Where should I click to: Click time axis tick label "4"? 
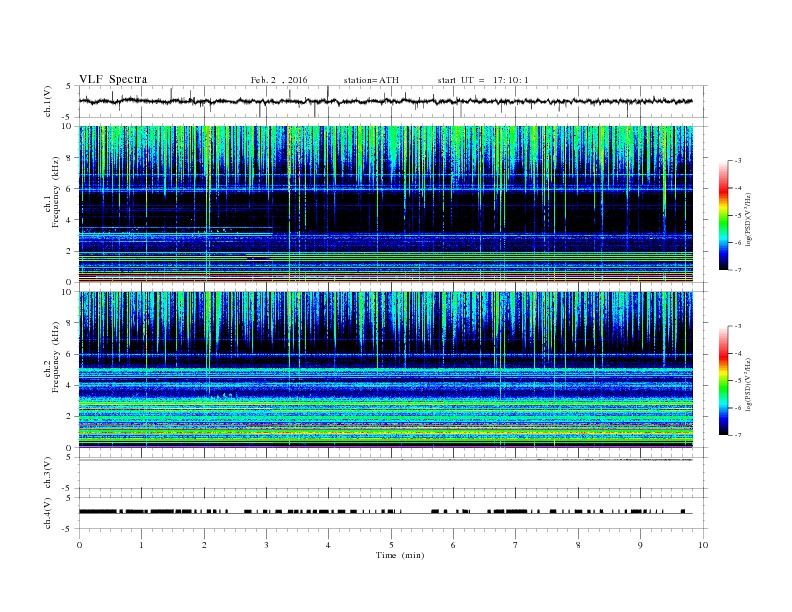pos(328,545)
